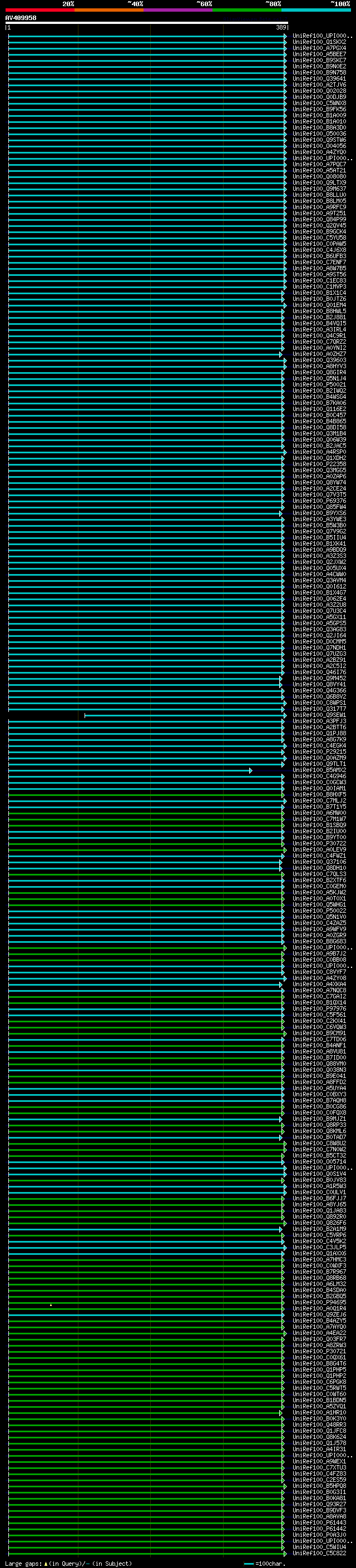Click the purple ~60% legend segment
Screen dimensions: 356x1568
pyautogui.click(x=177, y=10)
